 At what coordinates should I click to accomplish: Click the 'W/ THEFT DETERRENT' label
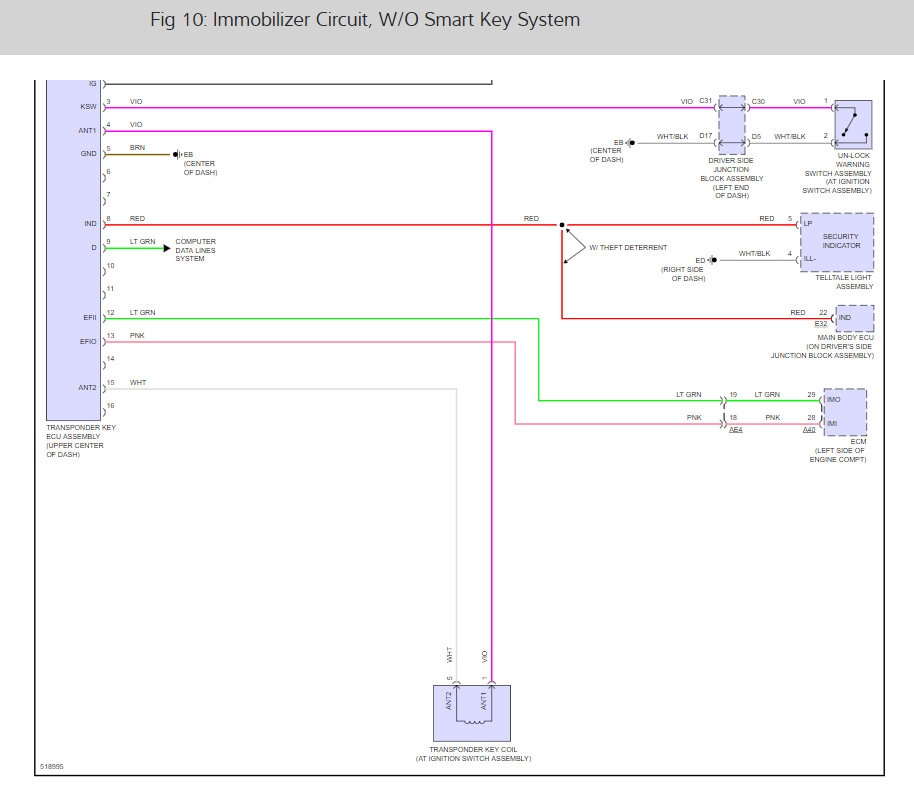(x=628, y=248)
